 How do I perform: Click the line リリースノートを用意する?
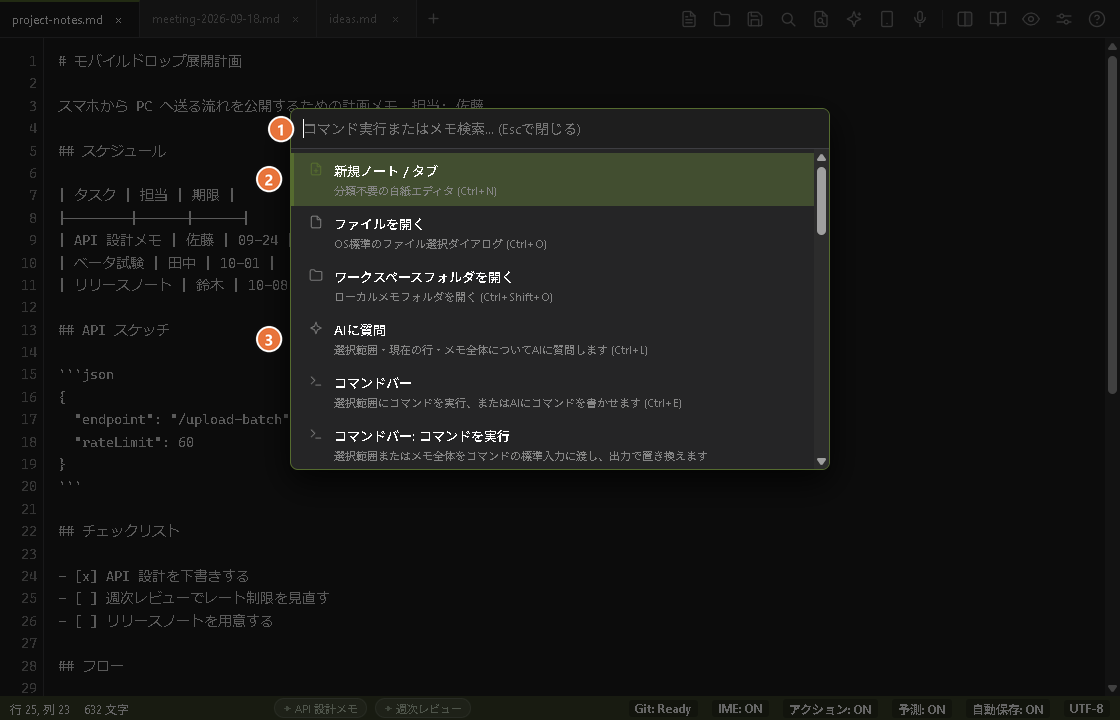click(x=166, y=621)
